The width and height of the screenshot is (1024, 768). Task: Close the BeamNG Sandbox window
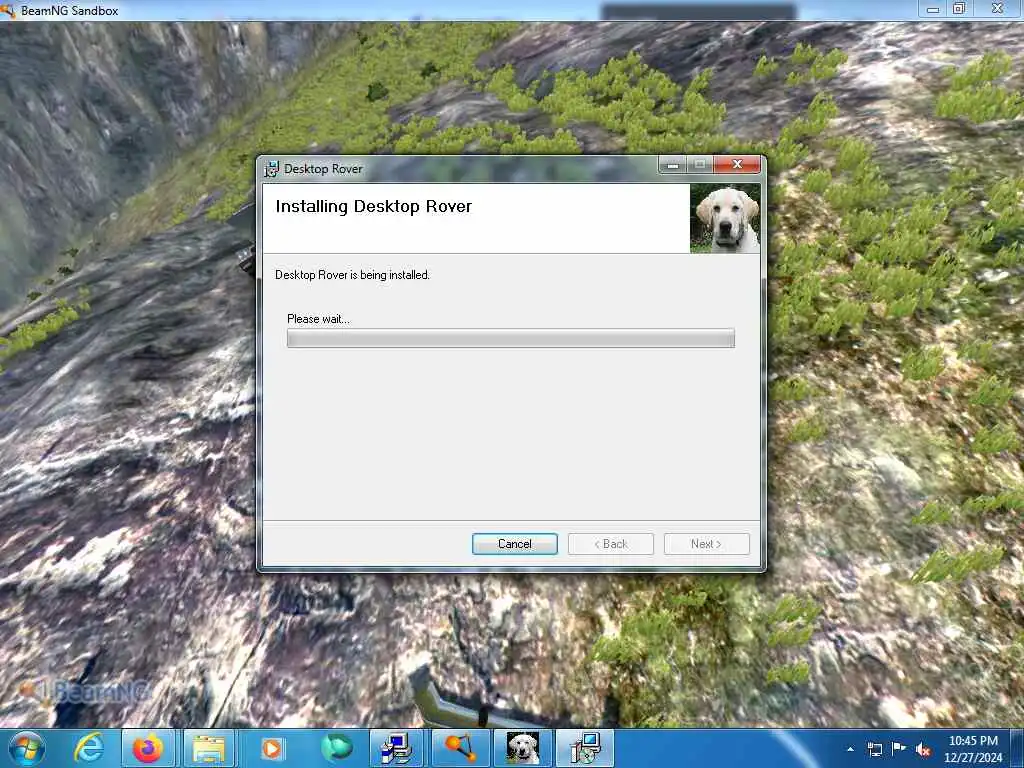(997, 9)
